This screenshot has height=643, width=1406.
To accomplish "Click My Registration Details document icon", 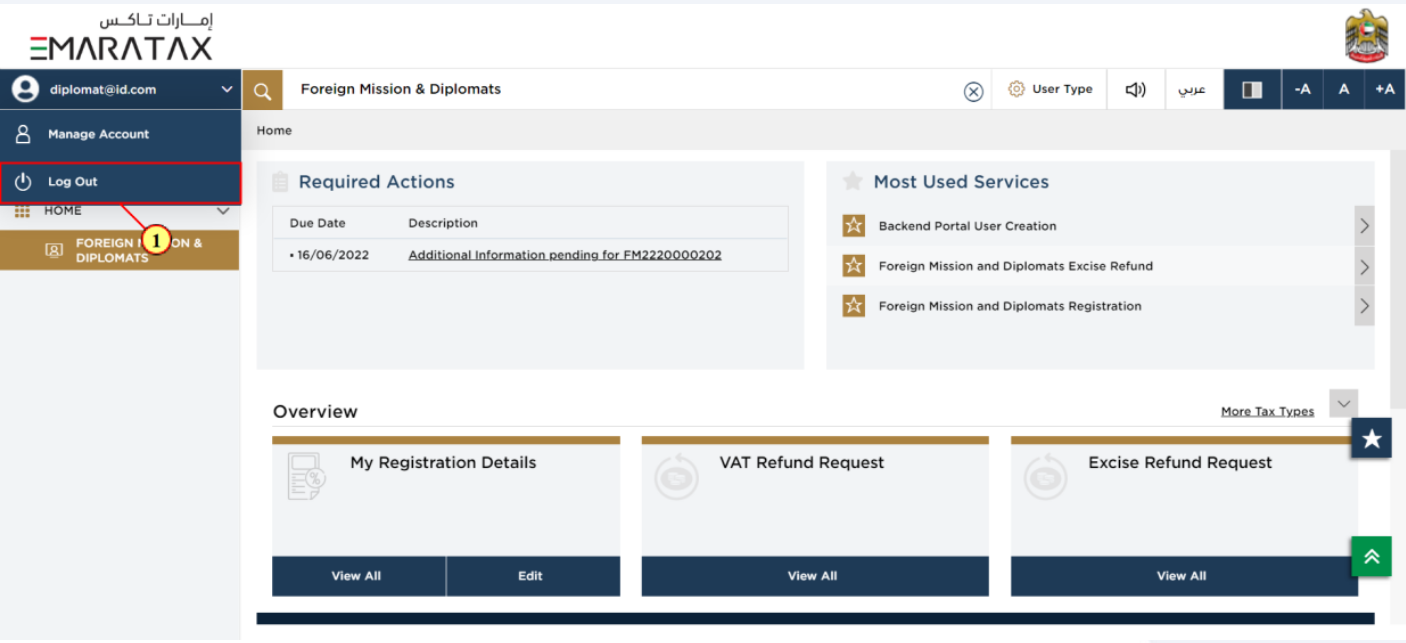I will [305, 477].
